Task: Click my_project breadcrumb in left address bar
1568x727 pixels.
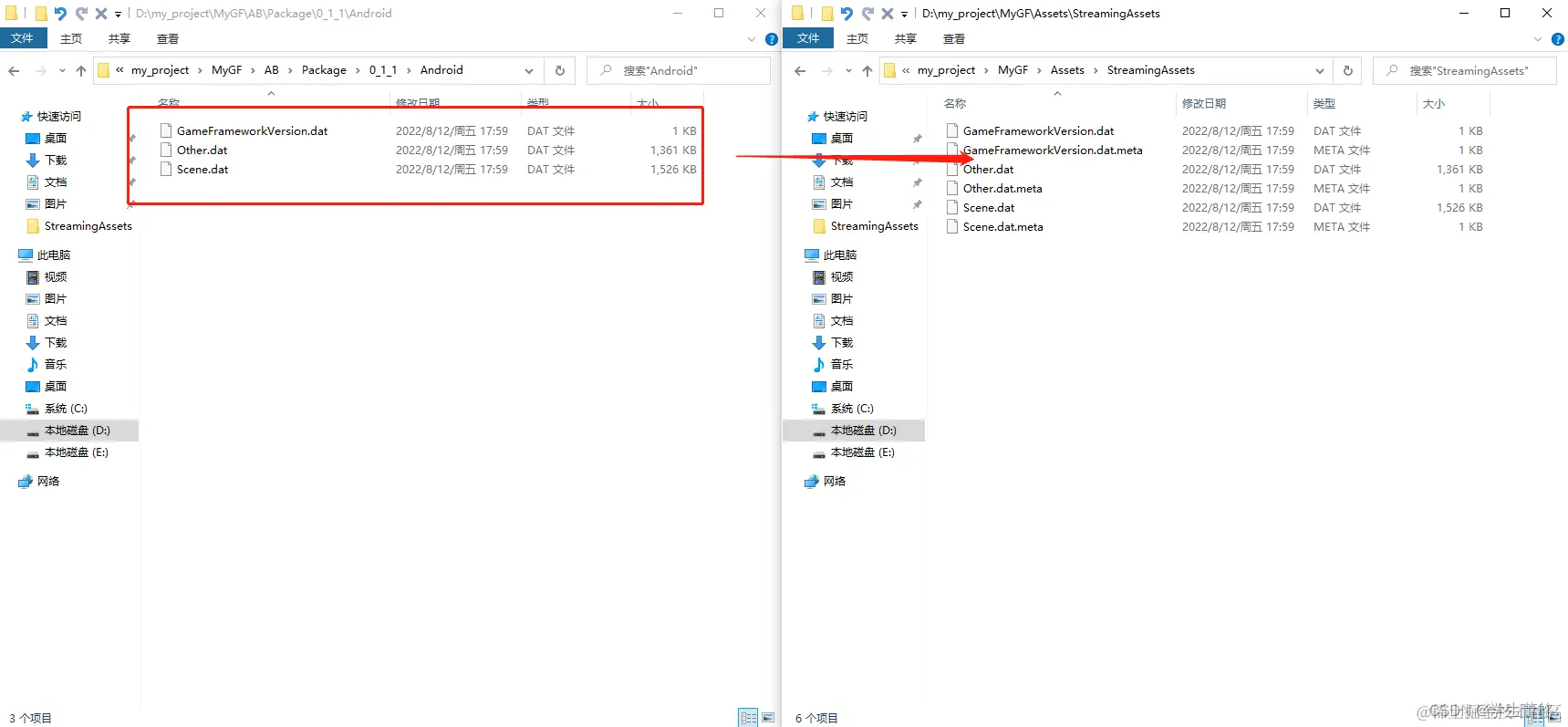Action: [160, 70]
